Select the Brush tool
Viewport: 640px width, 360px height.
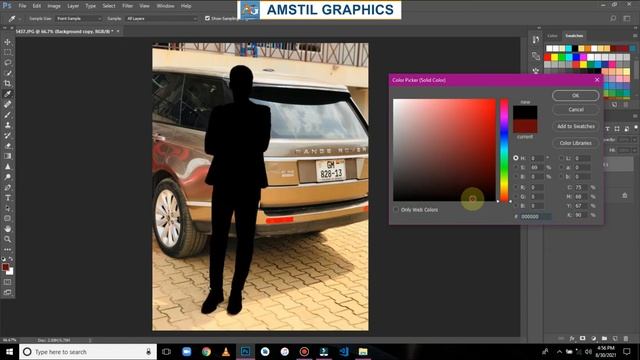pos(7,115)
